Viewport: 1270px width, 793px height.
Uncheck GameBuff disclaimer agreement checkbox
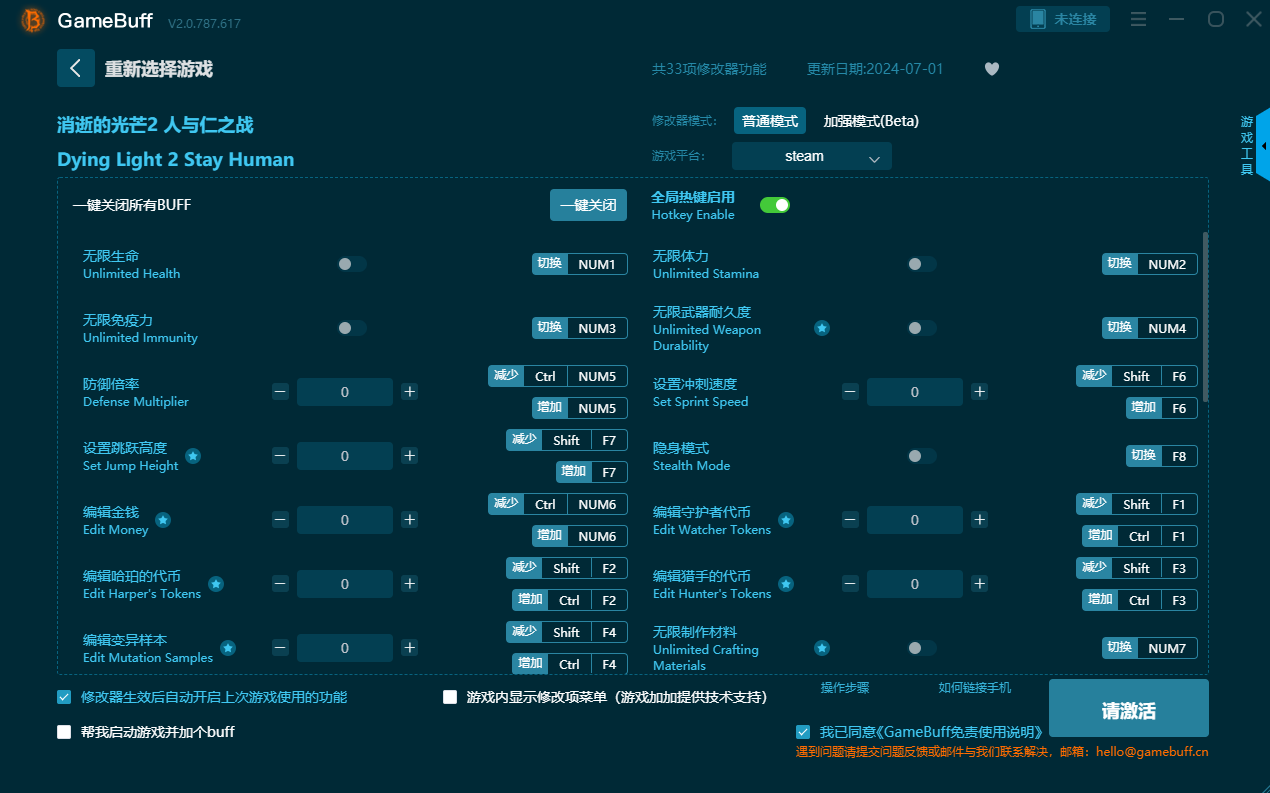click(803, 732)
